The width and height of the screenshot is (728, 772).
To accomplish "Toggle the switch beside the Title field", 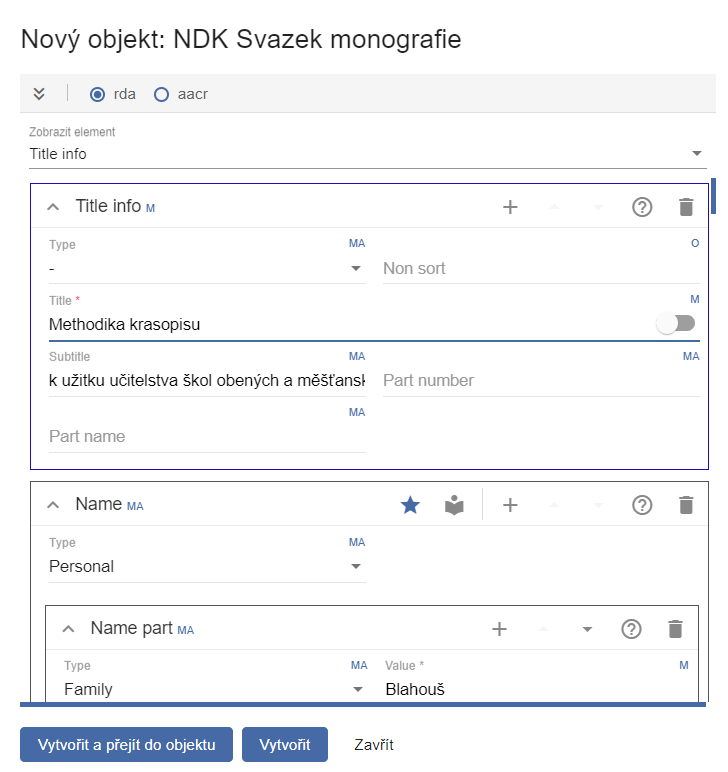I will click(675, 323).
